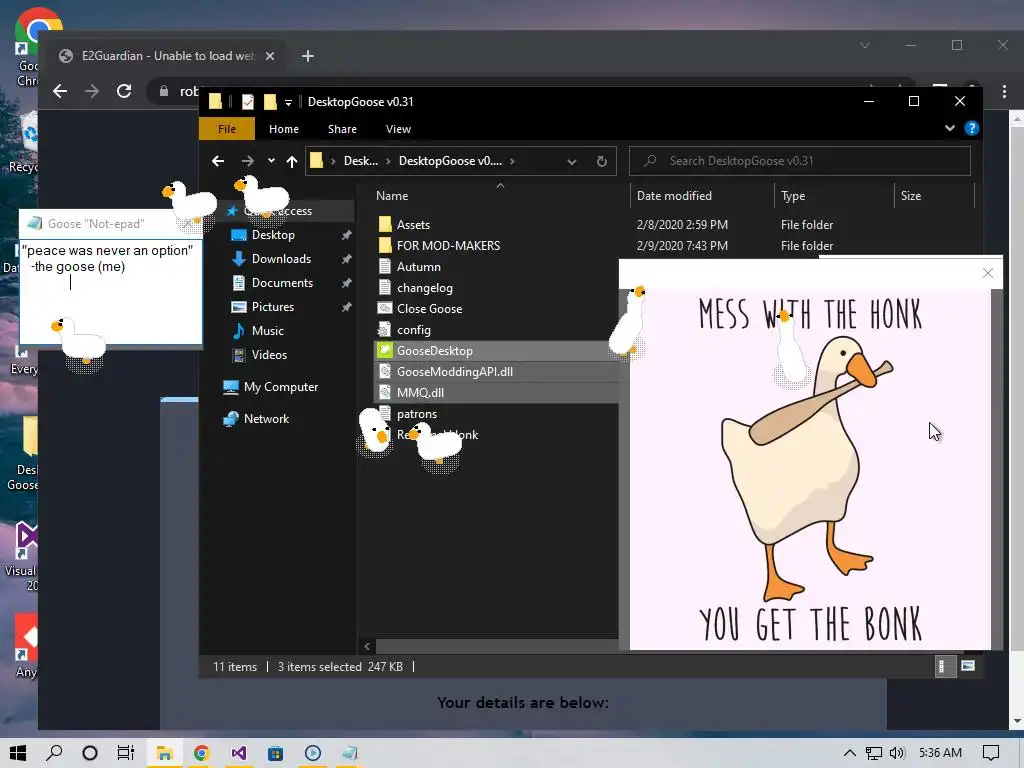Viewport: 1024px width, 768px height.
Task: Switch to large icons view layout
Action: [x=968, y=666]
